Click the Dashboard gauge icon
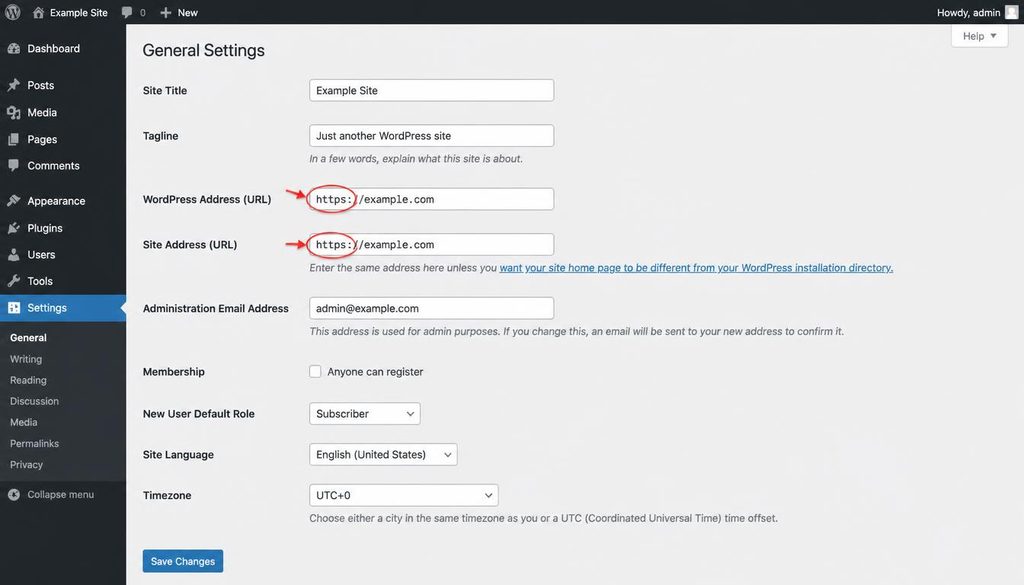 click(x=14, y=49)
